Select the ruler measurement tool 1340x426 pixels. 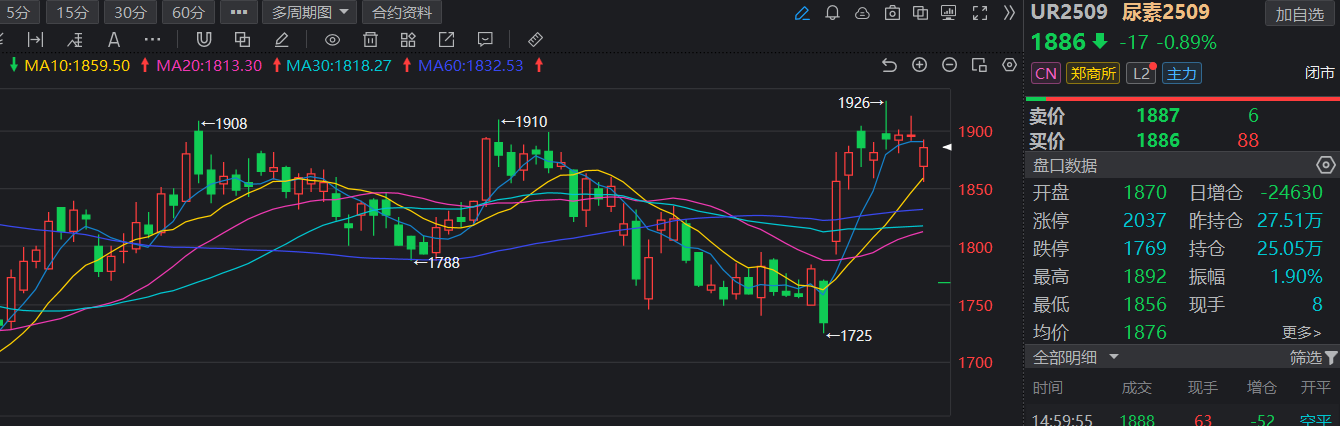click(x=534, y=40)
